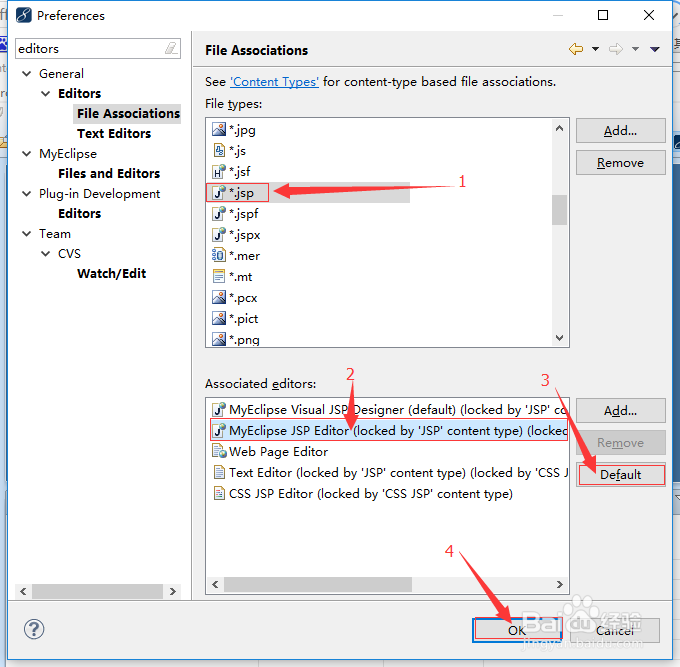
Task: Collapse the General tree node
Action: [x=26, y=74]
